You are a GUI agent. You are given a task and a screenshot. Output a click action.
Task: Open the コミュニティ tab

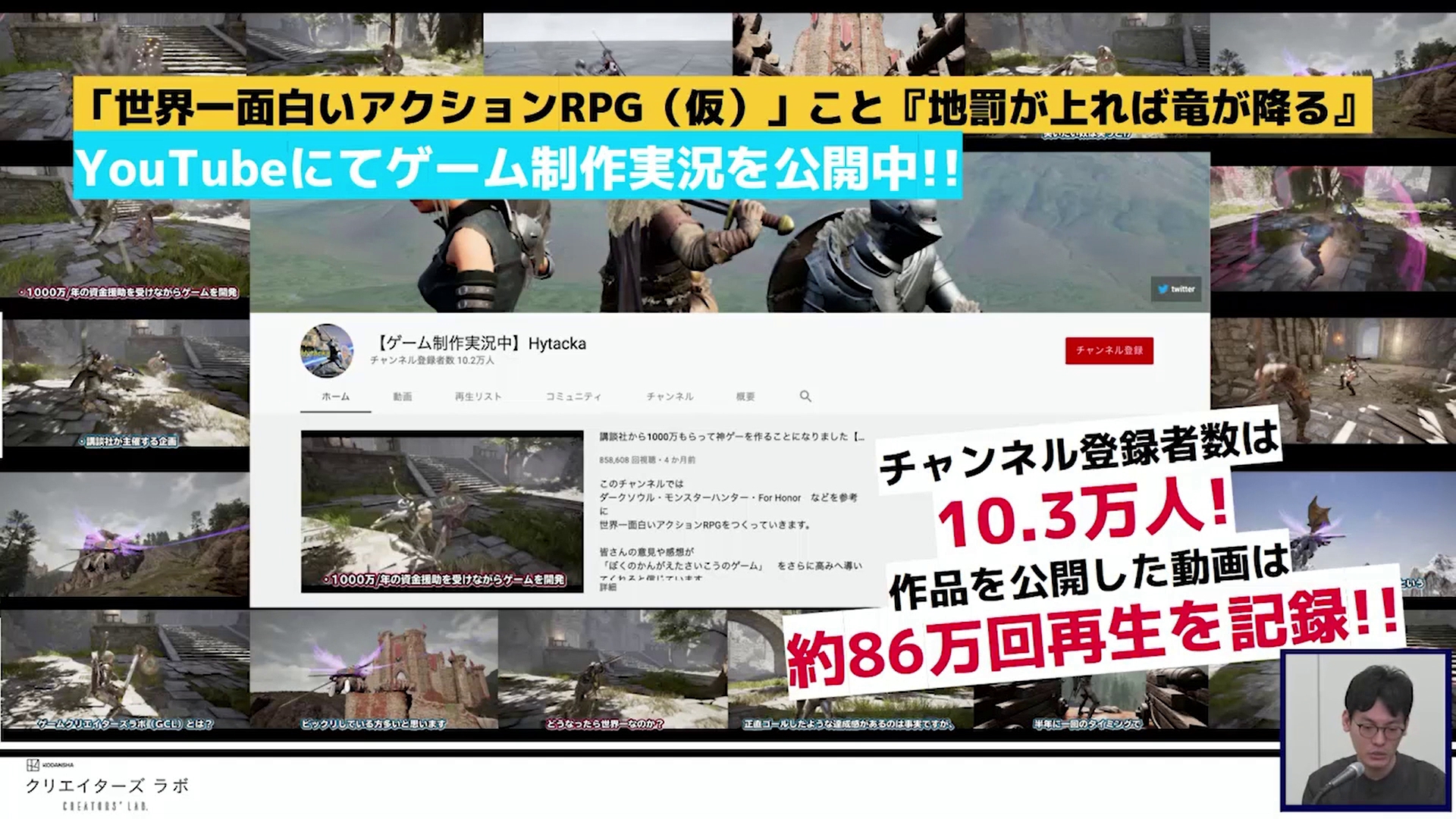tap(573, 397)
